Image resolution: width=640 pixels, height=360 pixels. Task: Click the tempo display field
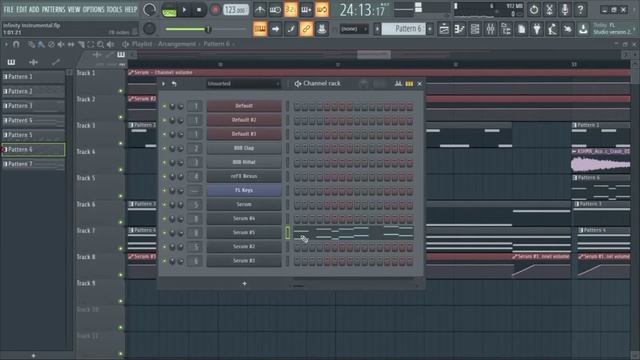click(x=236, y=9)
